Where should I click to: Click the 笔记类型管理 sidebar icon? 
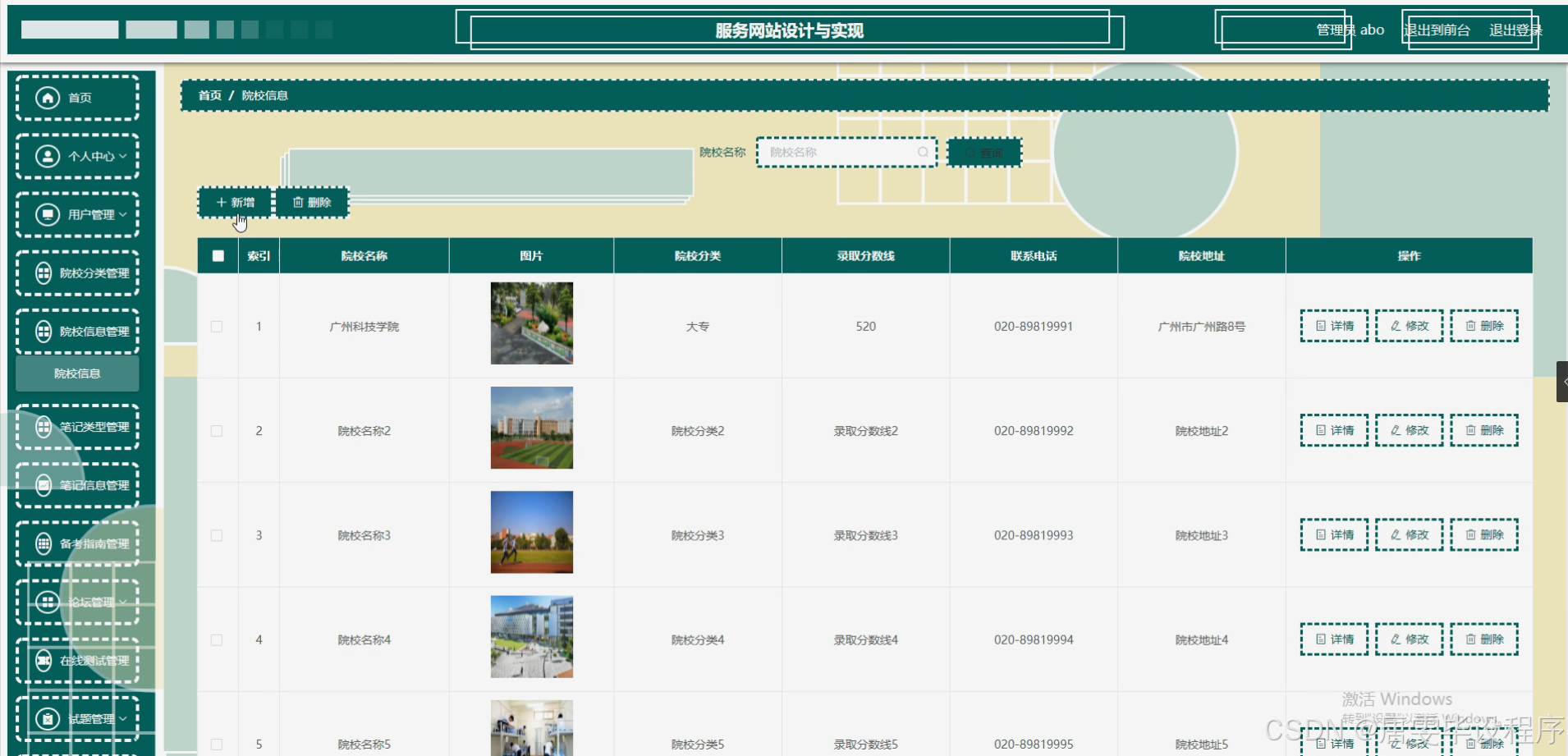point(44,427)
